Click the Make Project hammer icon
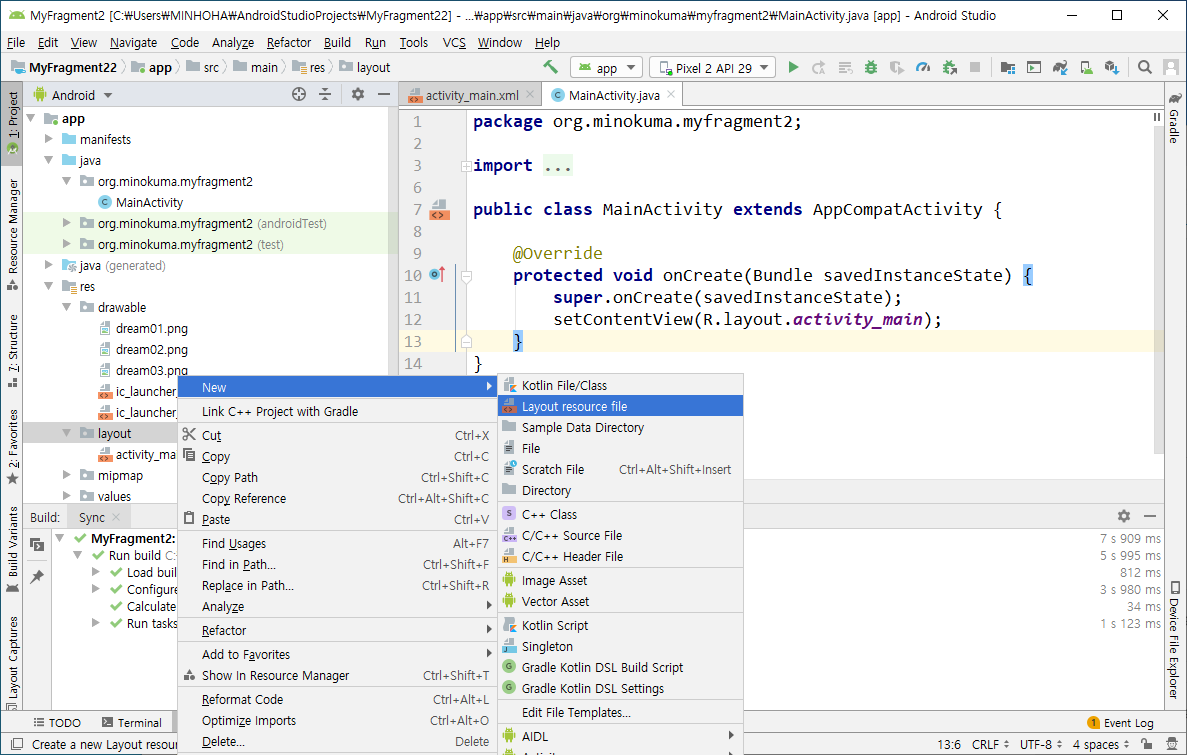The image size is (1187, 755). coord(550,67)
